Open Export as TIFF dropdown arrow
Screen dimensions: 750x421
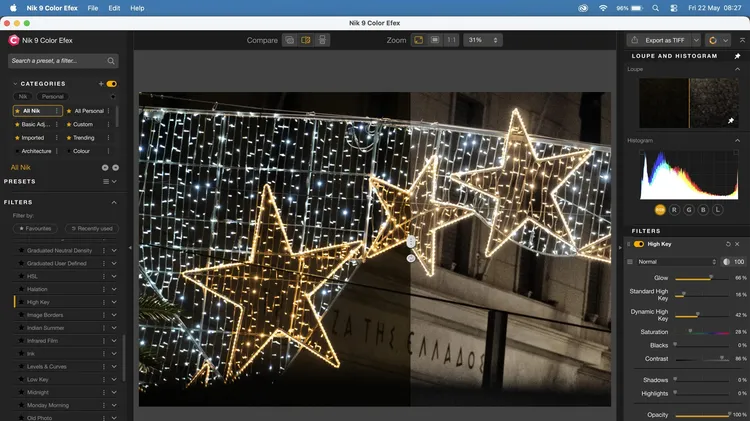696,40
